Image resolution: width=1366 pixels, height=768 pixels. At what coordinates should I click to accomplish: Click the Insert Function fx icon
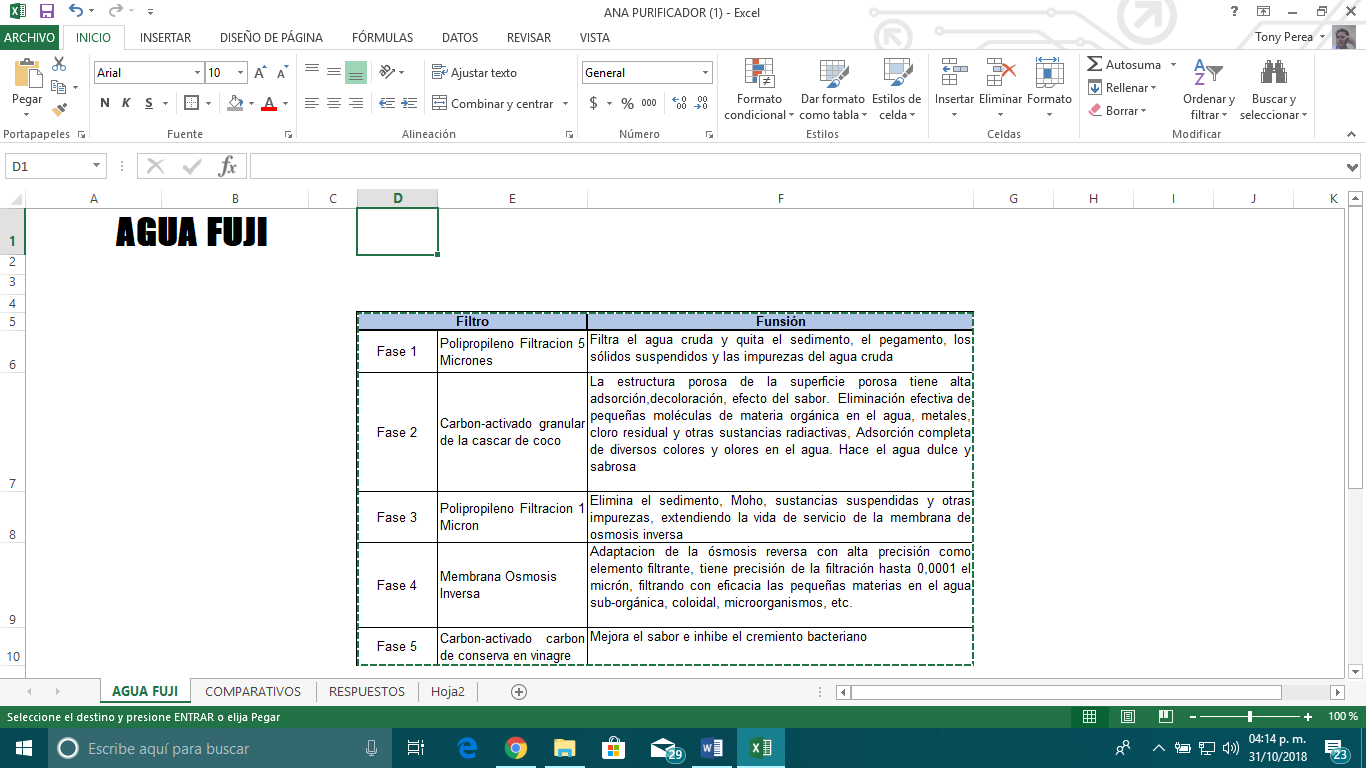pyautogui.click(x=228, y=166)
